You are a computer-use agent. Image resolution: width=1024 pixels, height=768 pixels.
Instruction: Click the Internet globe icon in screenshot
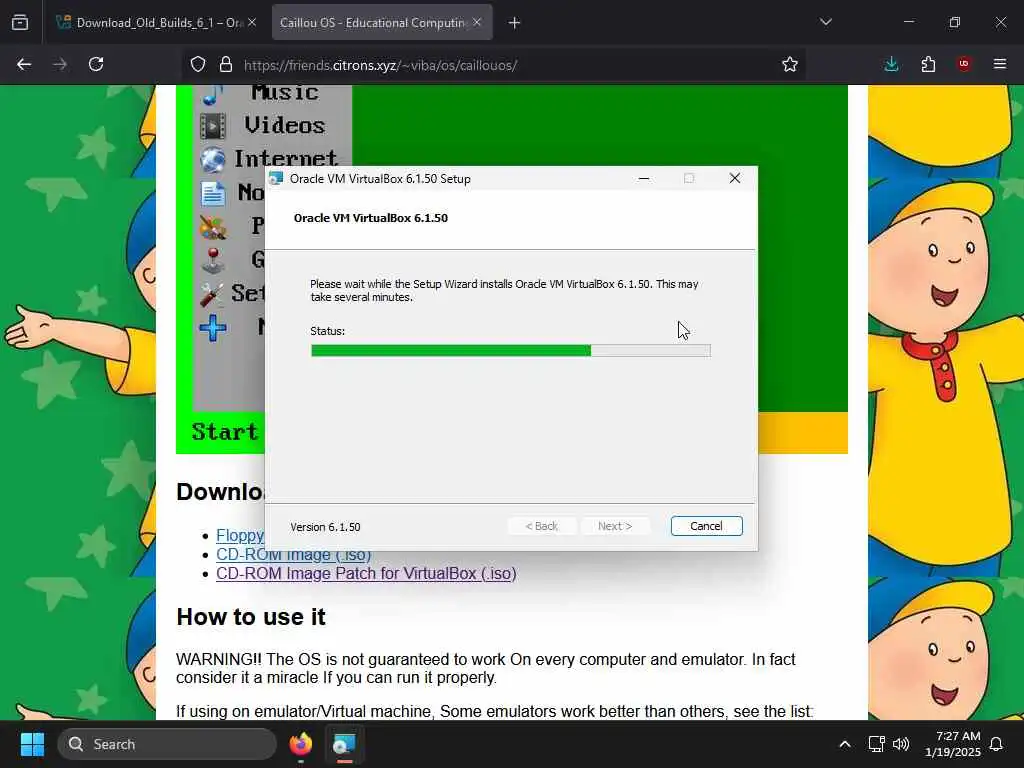[212, 160]
